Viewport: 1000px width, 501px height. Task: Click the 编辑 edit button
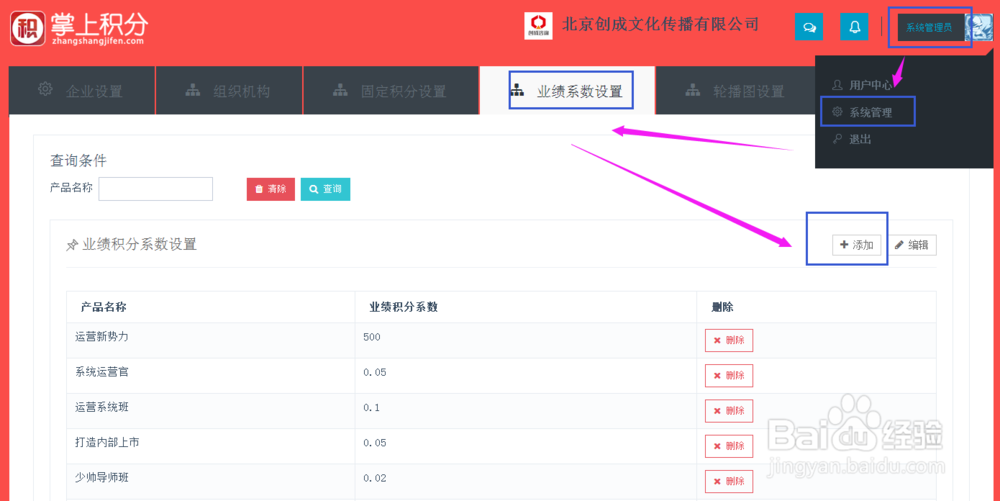click(912, 245)
